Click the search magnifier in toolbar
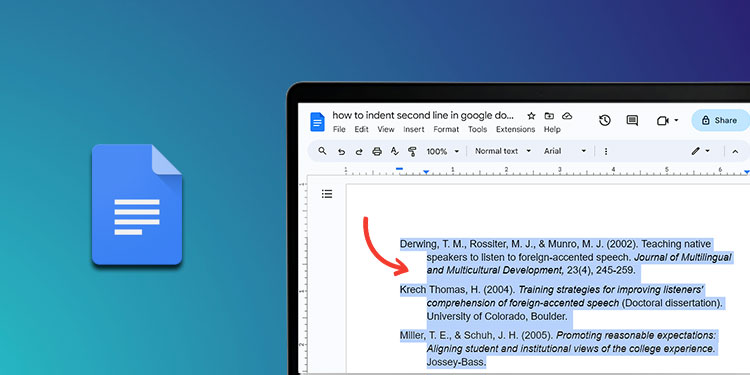750x375 pixels. [322, 151]
